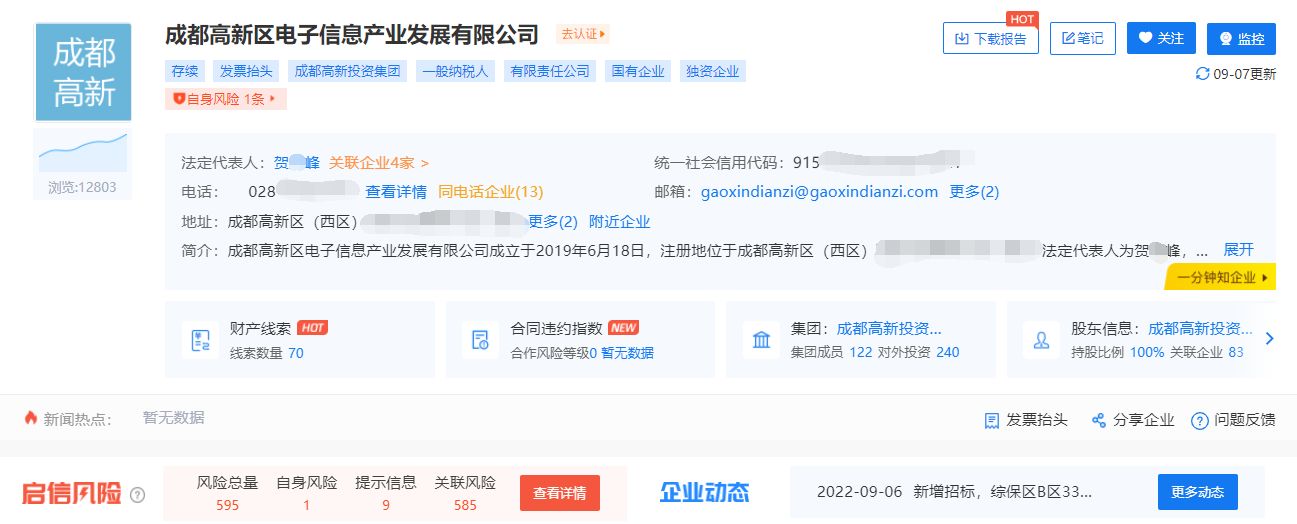Click the 更多动态 blue button
1297x524 pixels.
1198,493
